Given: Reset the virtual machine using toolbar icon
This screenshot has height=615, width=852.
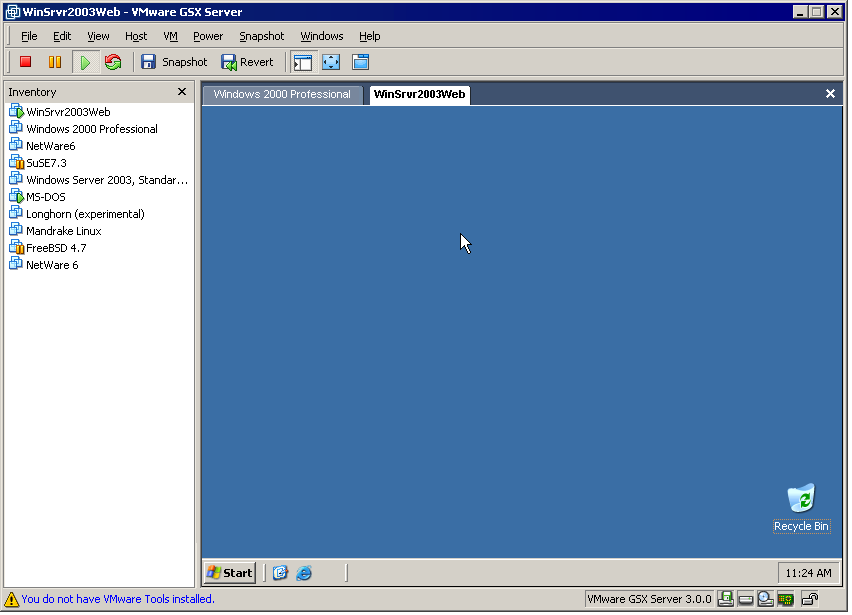Looking at the screenshot, I should pyautogui.click(x=113, y=62).
